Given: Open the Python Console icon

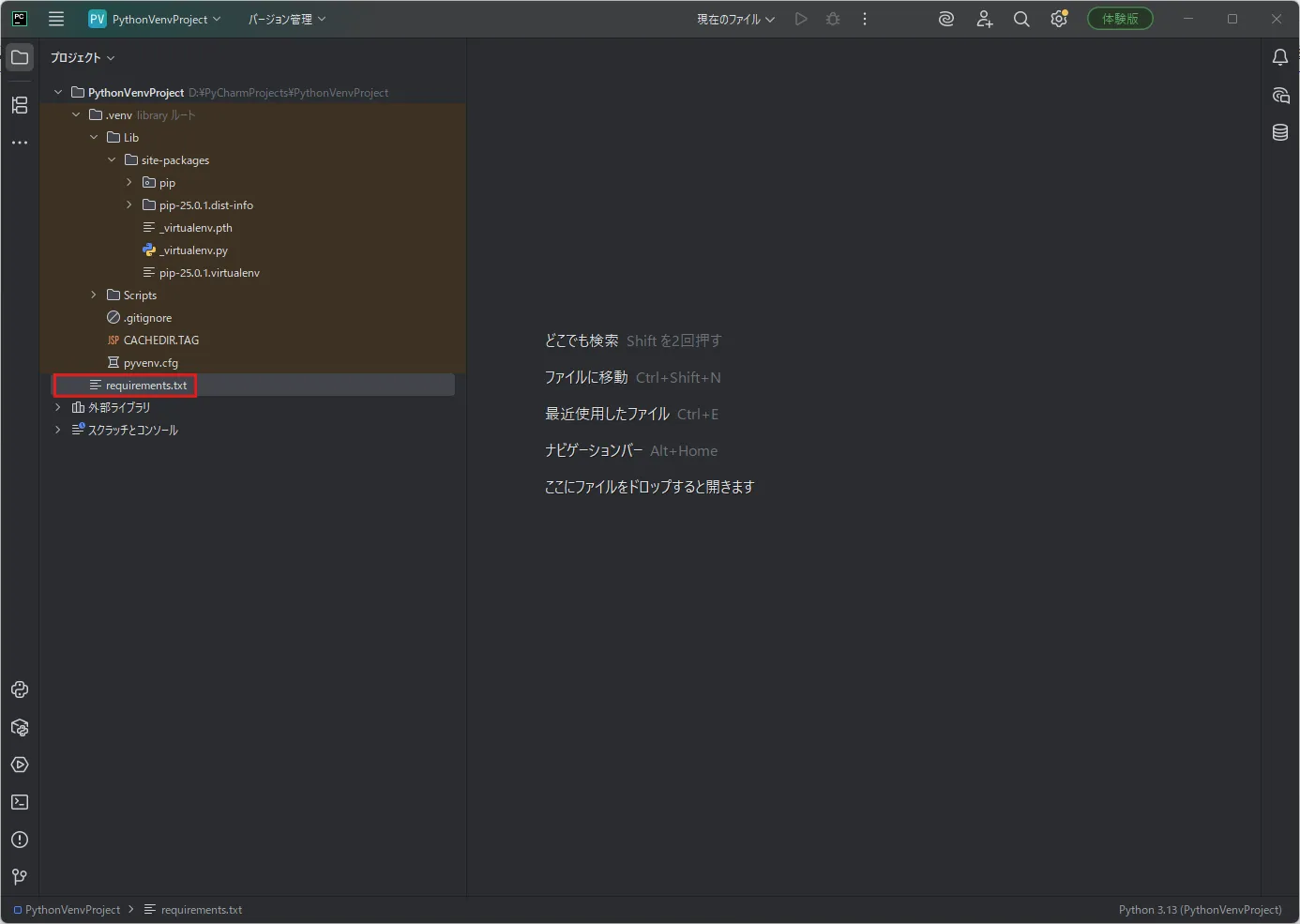Looking at the screenshot, I should (x=20, y=689).
